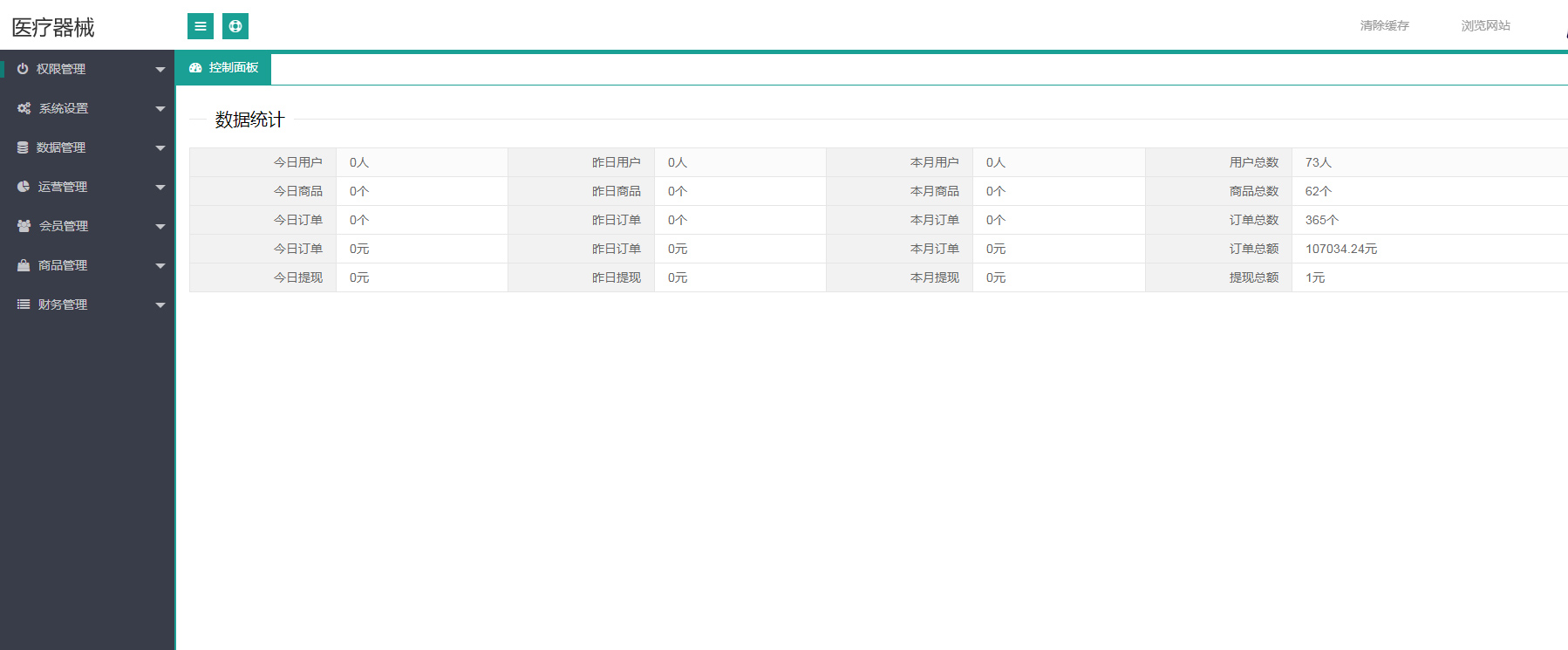
Task: Open the 浏览网站 link
Action: tap(1485, 26)
